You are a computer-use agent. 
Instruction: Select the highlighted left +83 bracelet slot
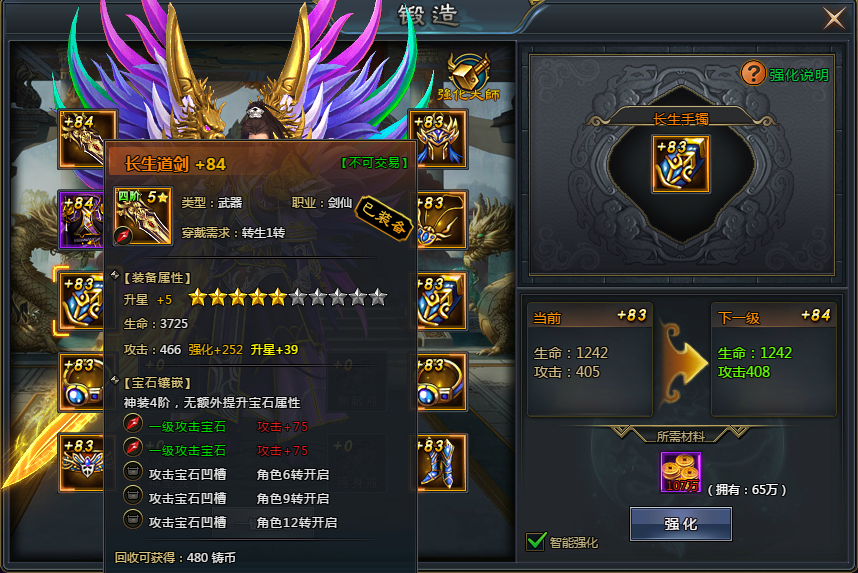[x=82, y=301]
